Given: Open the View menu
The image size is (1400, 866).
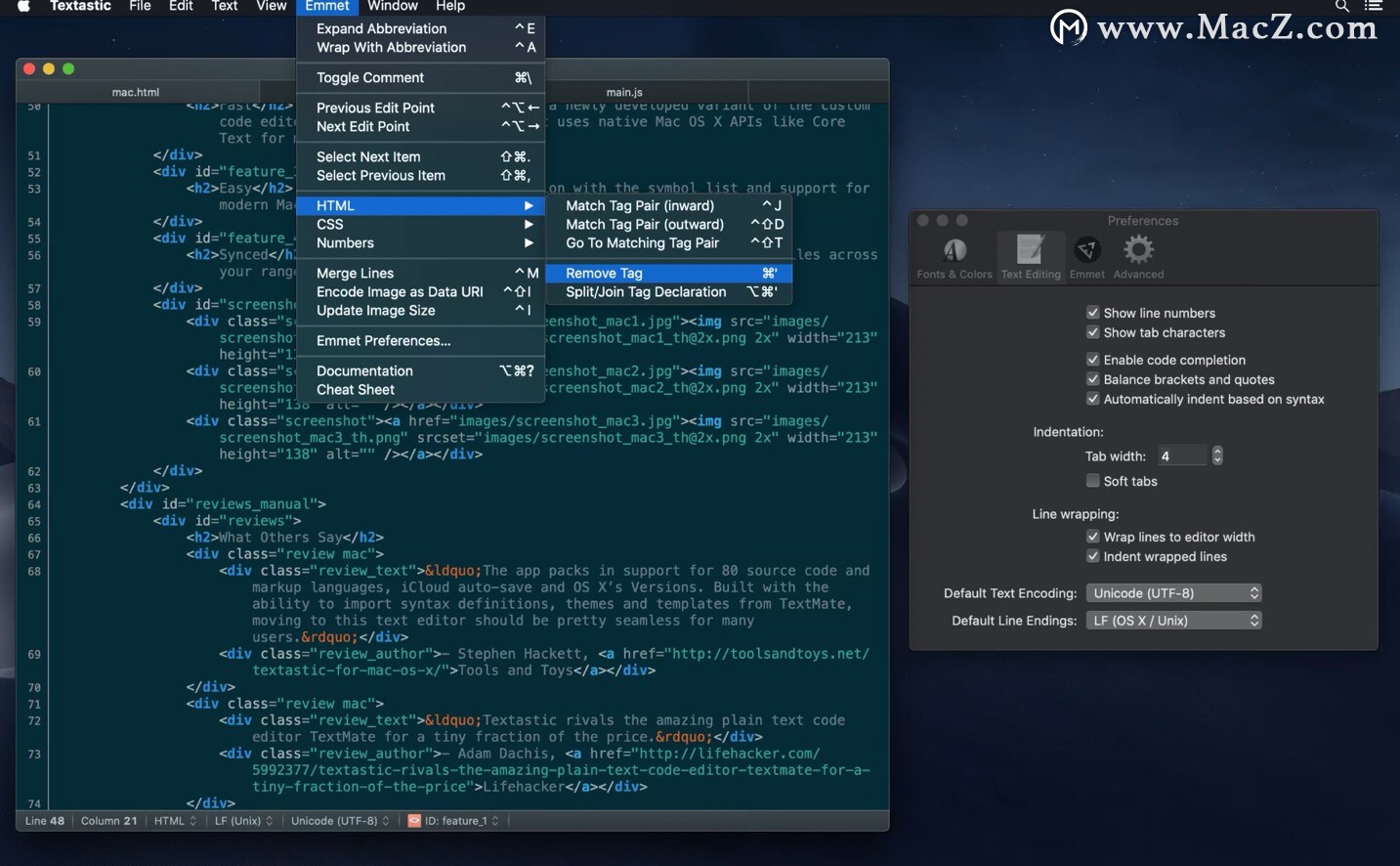Looking at the screenshot, I should click(271, 6).
